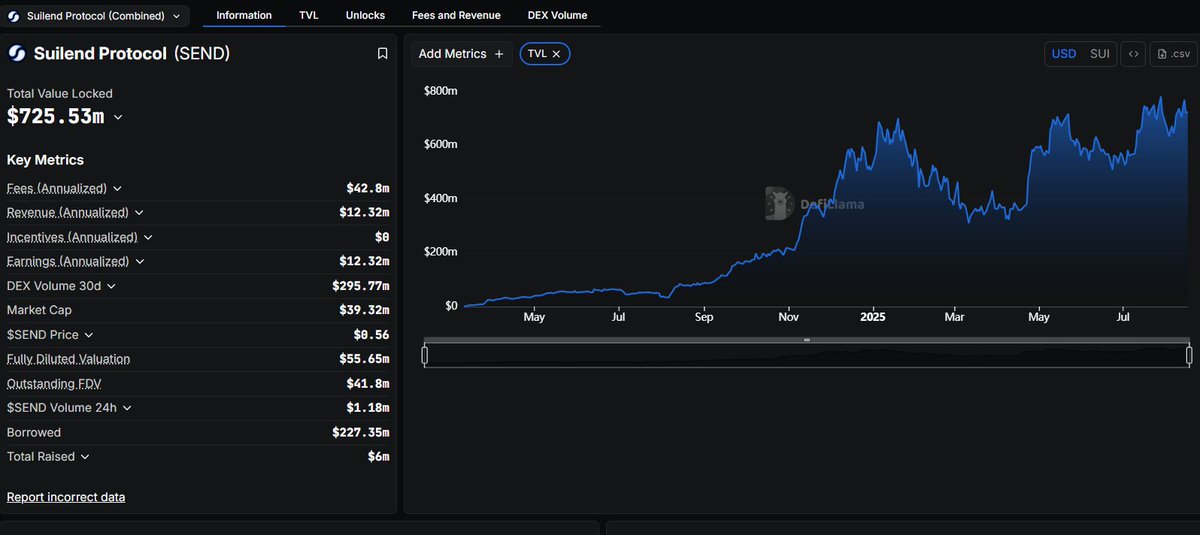Click the Key Metrics heading
This screenshot has width=1200, height=535.
pyautogui.click(x=45, y=160)
